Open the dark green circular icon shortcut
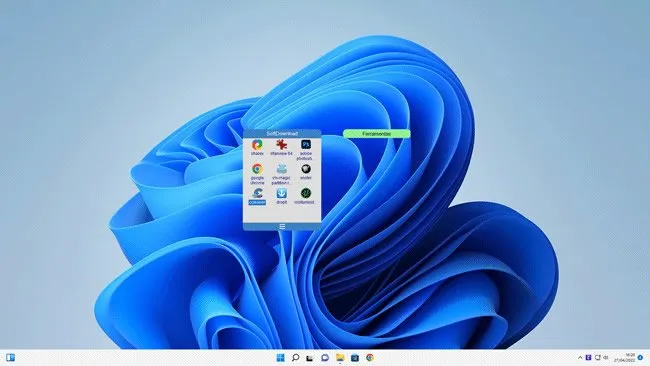 tap(306, 196)
